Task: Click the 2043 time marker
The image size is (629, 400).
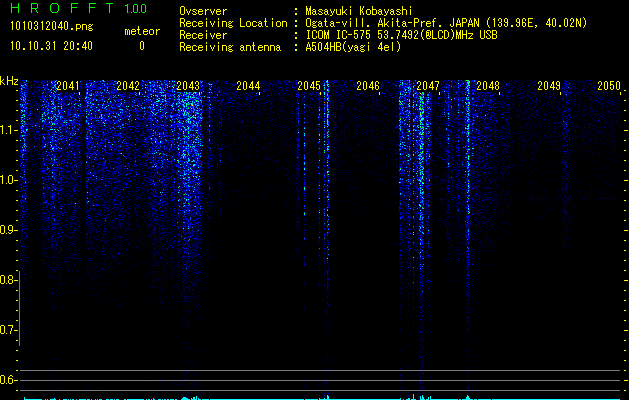Action: (188, 86)
